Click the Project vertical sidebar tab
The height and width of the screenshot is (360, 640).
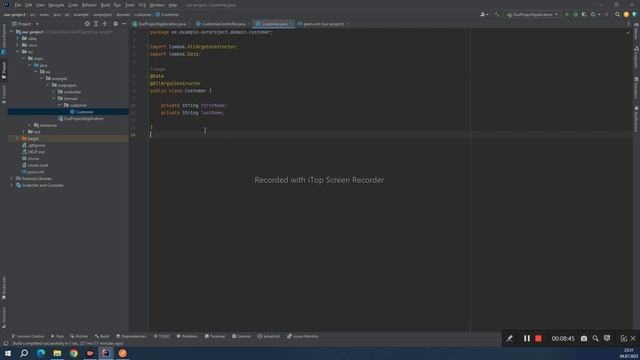4,70
